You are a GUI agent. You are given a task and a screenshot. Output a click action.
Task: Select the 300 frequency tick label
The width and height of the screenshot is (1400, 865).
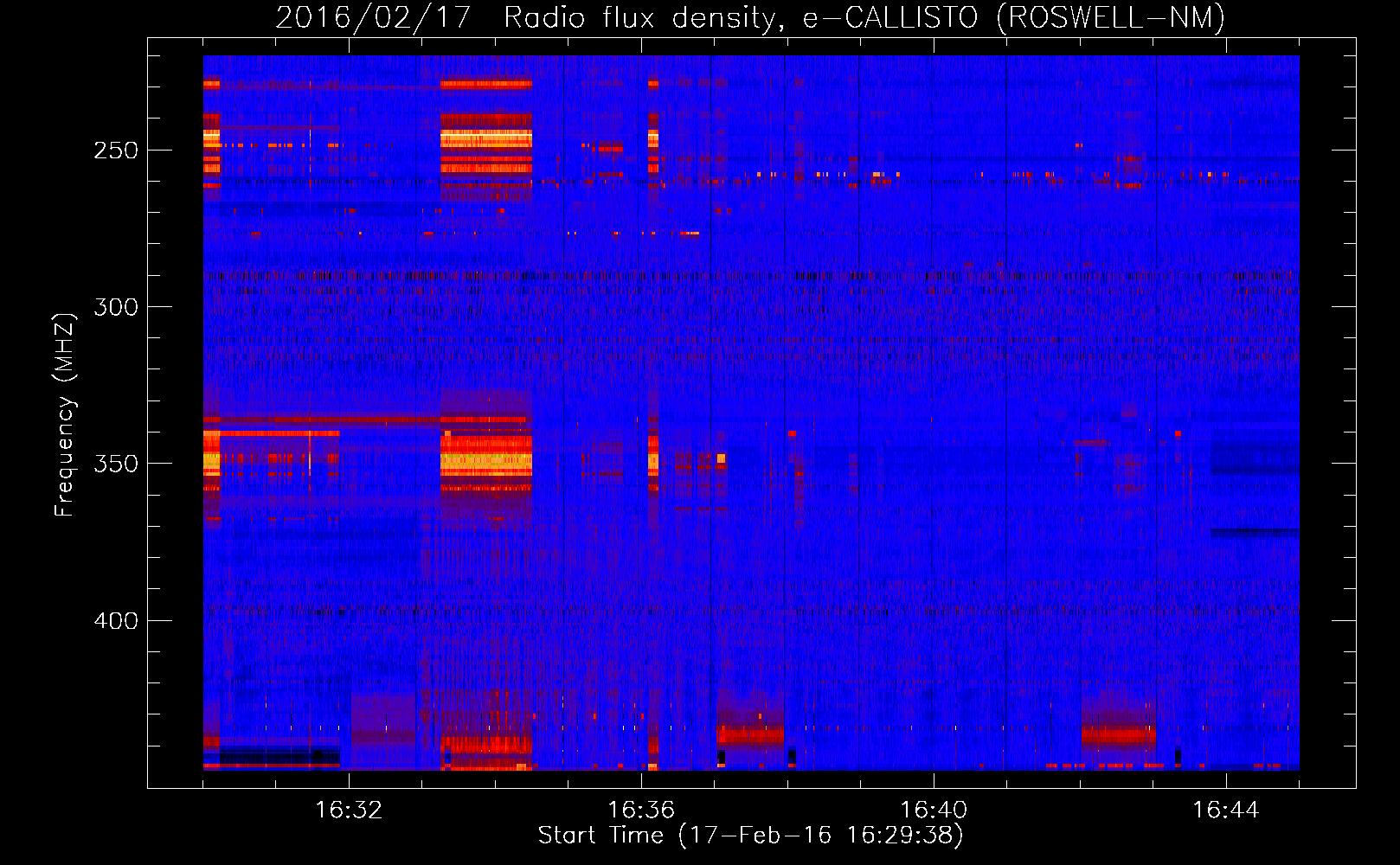pos(116,307)
